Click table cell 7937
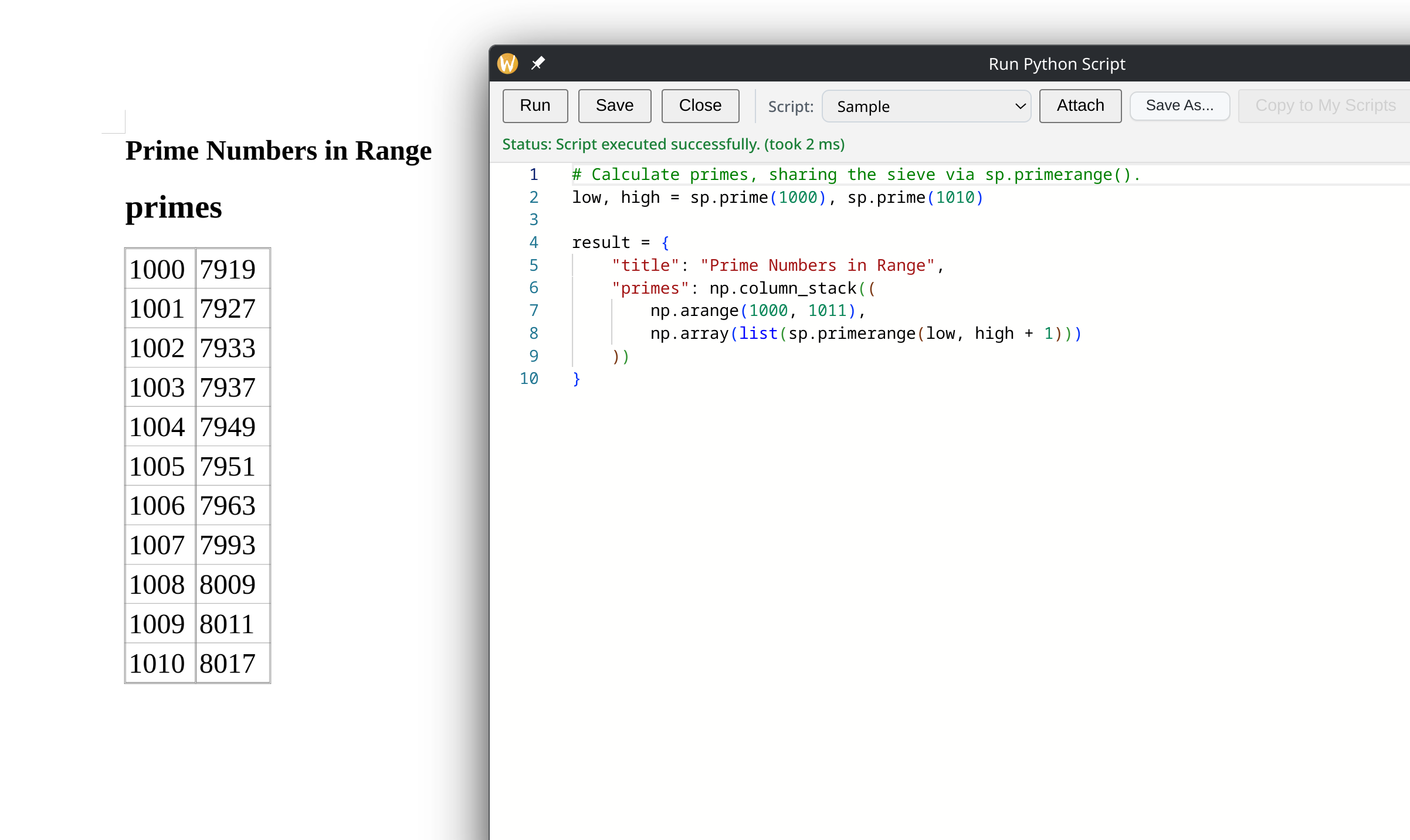The width and height of the screenshot is (1410, 840). click(x=233, y=387)
